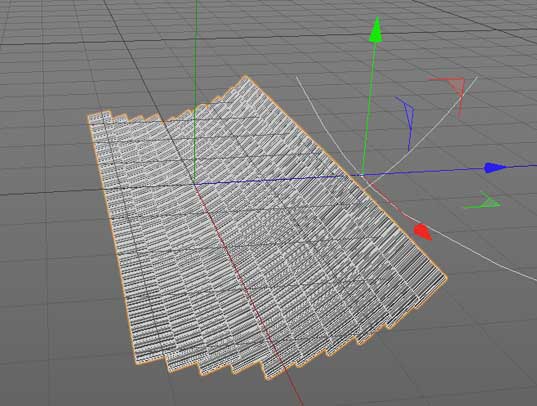Click the orange-outlined right corner of mesh
537x406 pixels.
click(445, 277)
